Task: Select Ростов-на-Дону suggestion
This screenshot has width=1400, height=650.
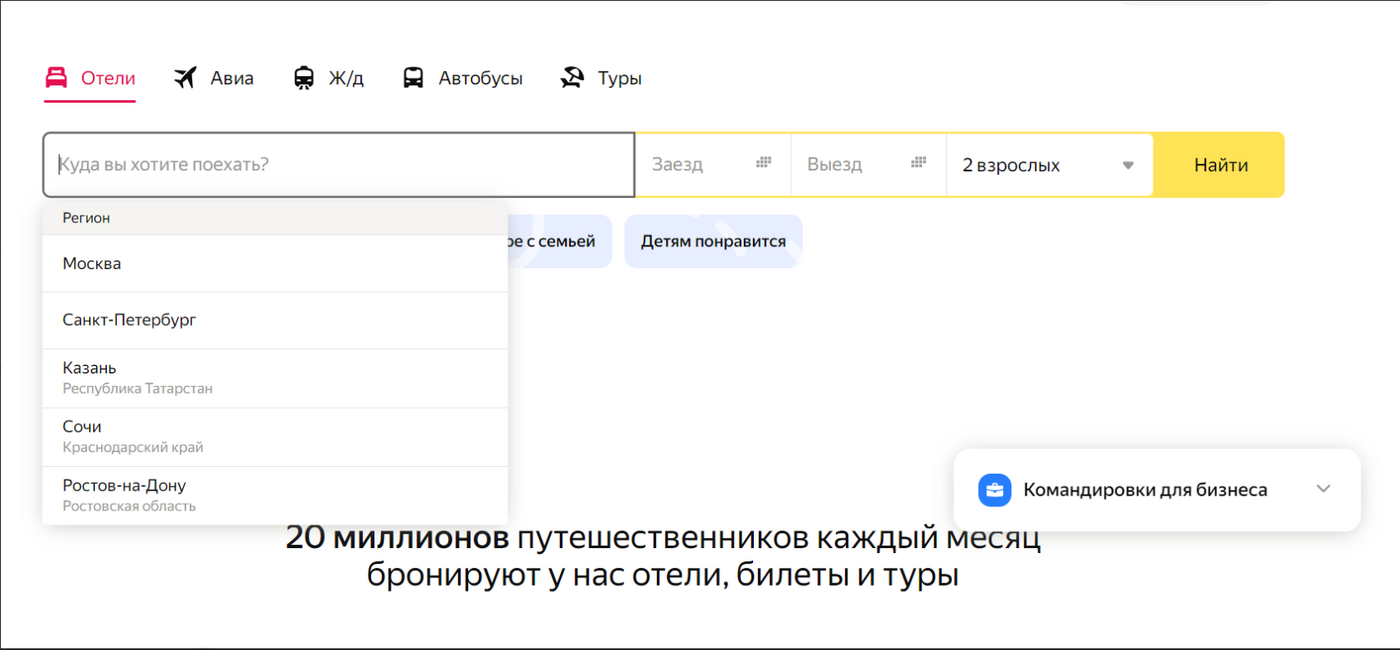Action: (x=275, y=495)
